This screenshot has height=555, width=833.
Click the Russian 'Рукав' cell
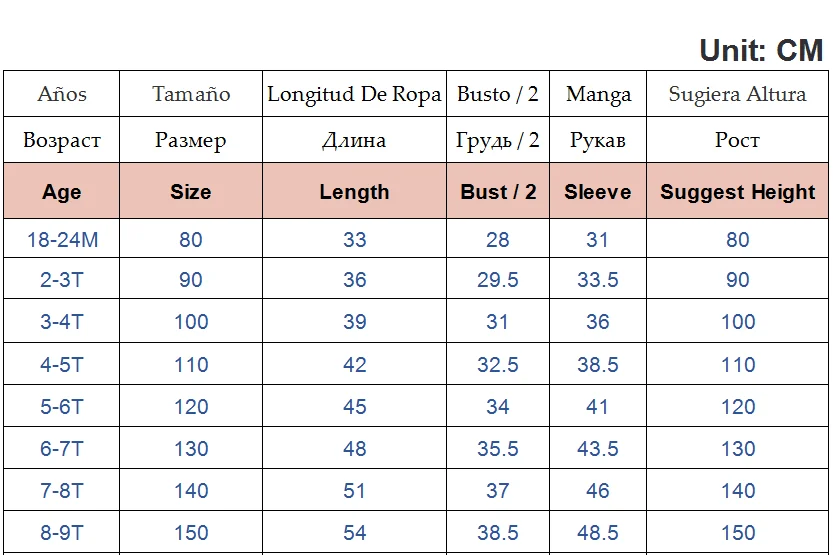point(598,141)
